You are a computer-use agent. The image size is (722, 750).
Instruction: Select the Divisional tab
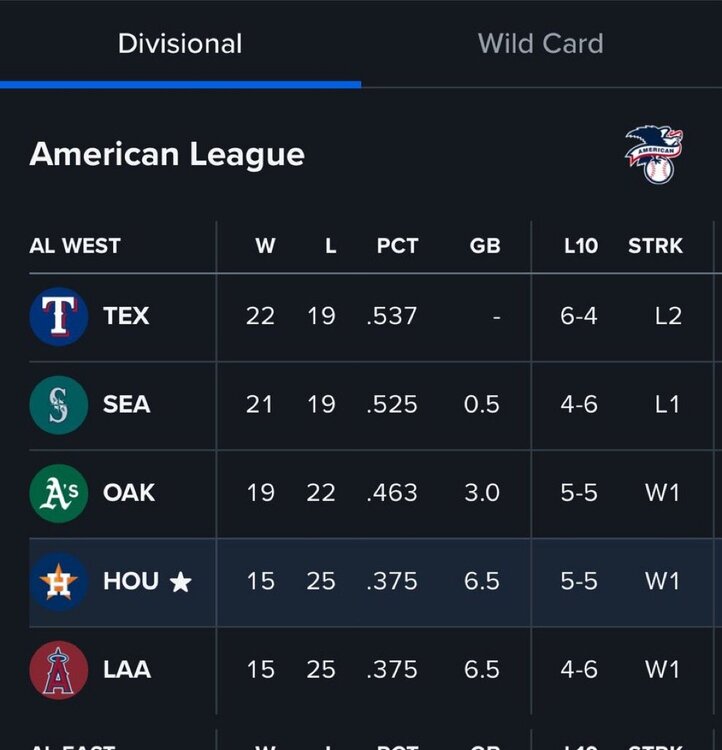click(180, 44)
